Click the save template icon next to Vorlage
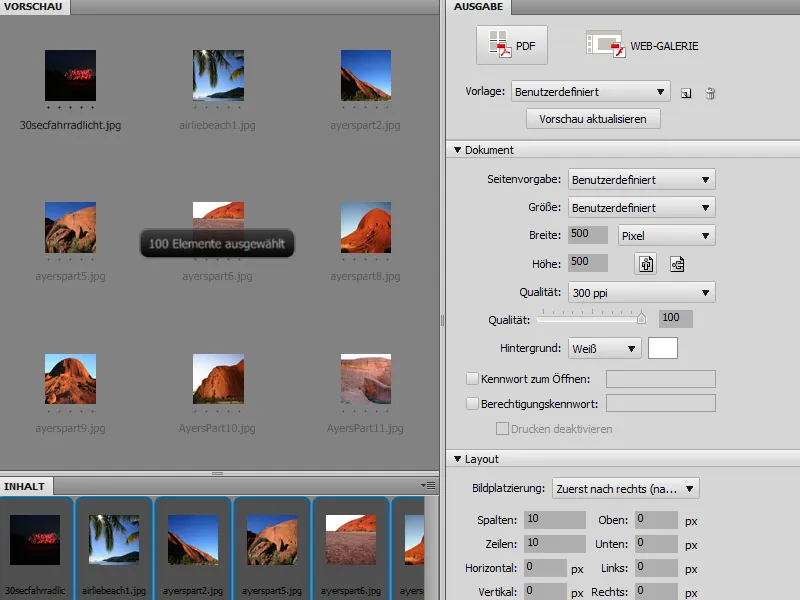Viewport: 800px width, 600px height. click(x=686, y=93)
